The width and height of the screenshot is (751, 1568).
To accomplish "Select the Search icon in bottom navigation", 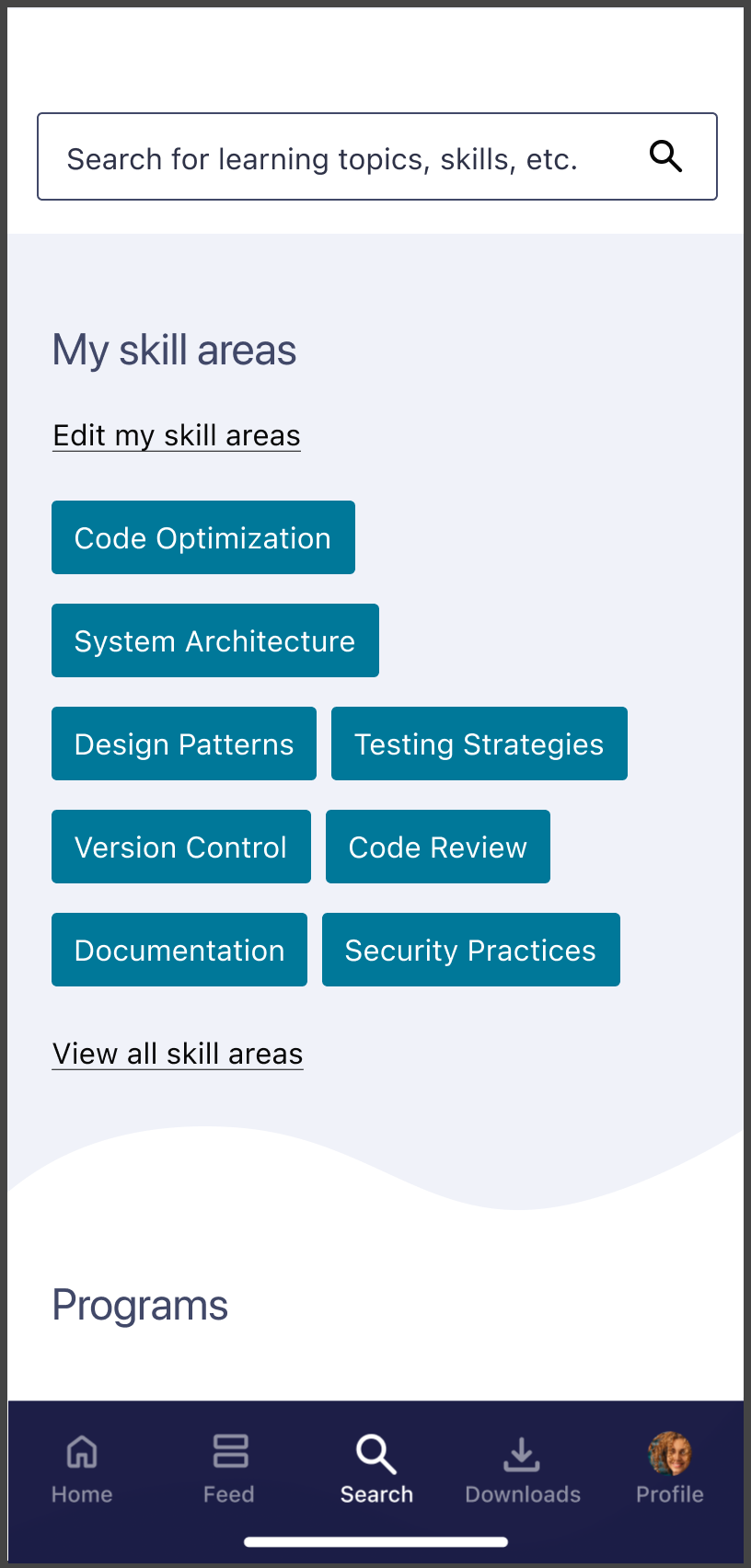I will [x=376, y=1454].
